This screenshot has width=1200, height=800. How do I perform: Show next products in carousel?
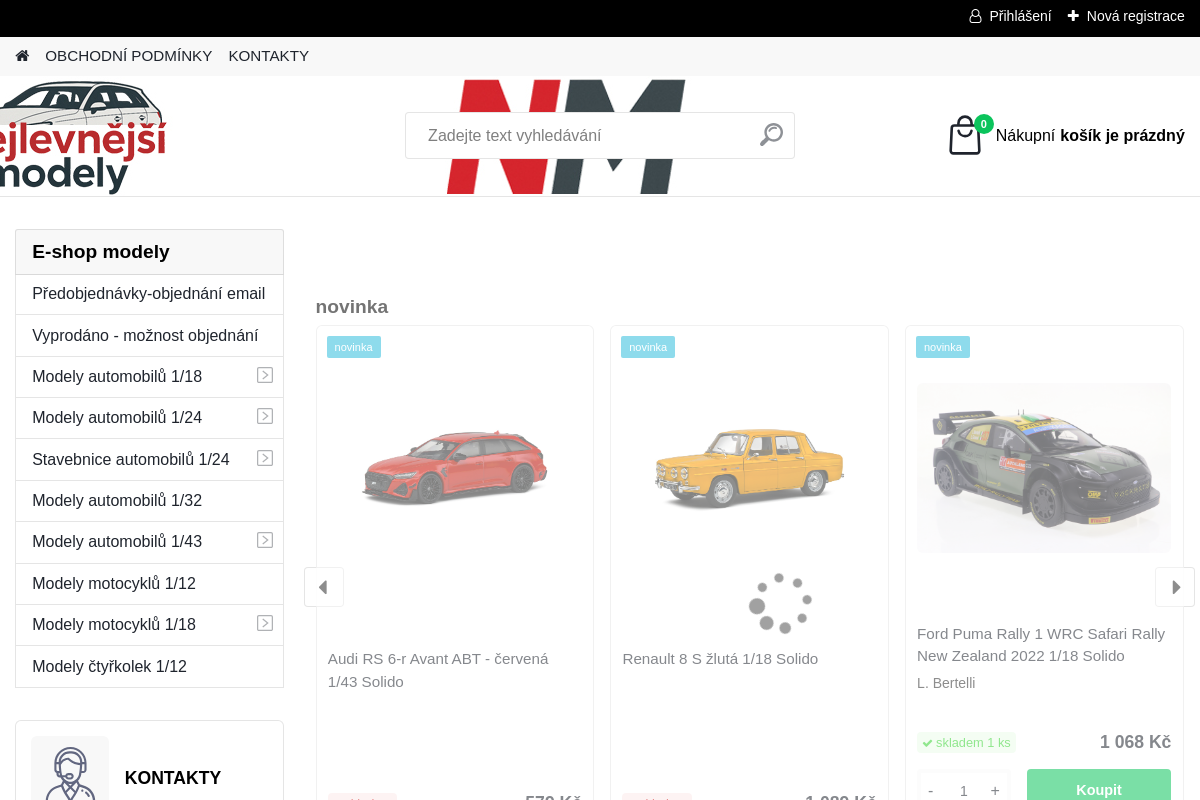[x=1175, y=587]
